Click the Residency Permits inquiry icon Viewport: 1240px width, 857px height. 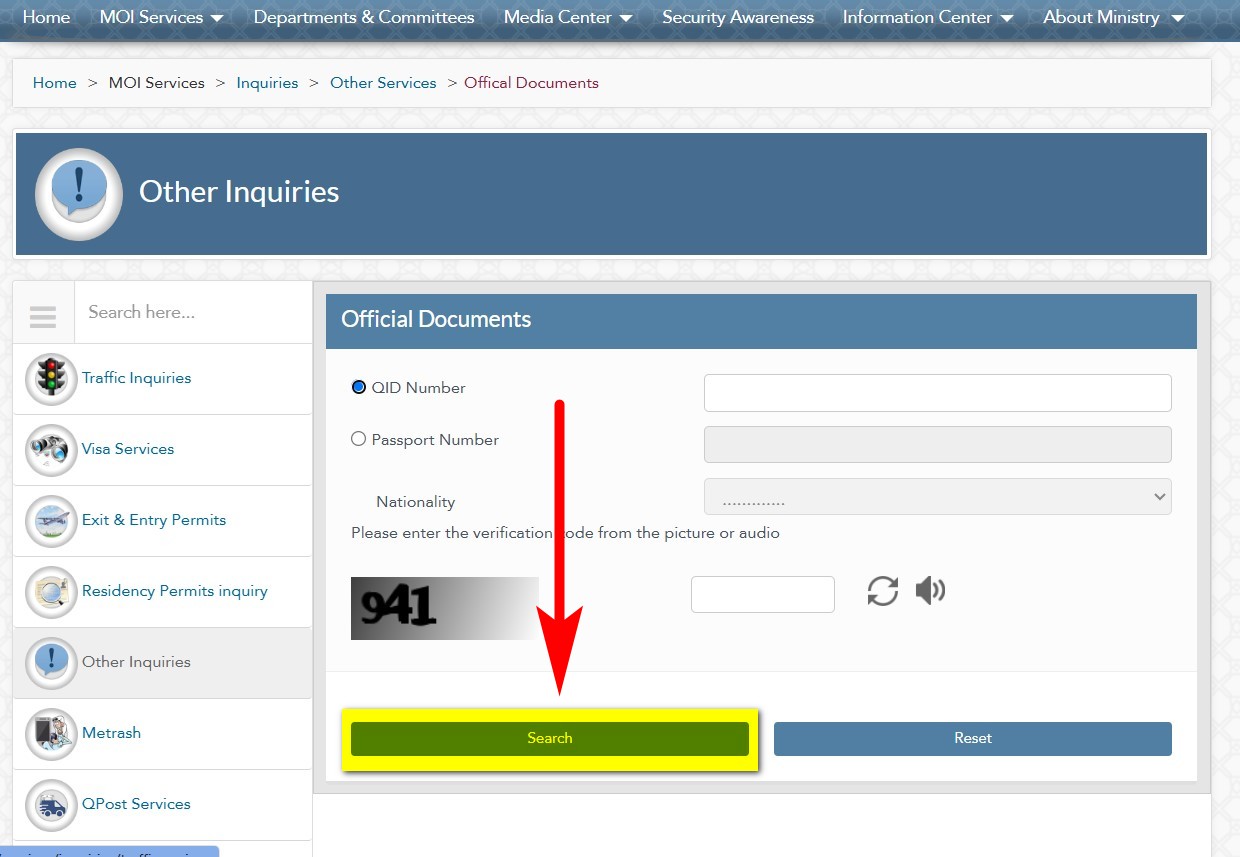tap(51, 592)
